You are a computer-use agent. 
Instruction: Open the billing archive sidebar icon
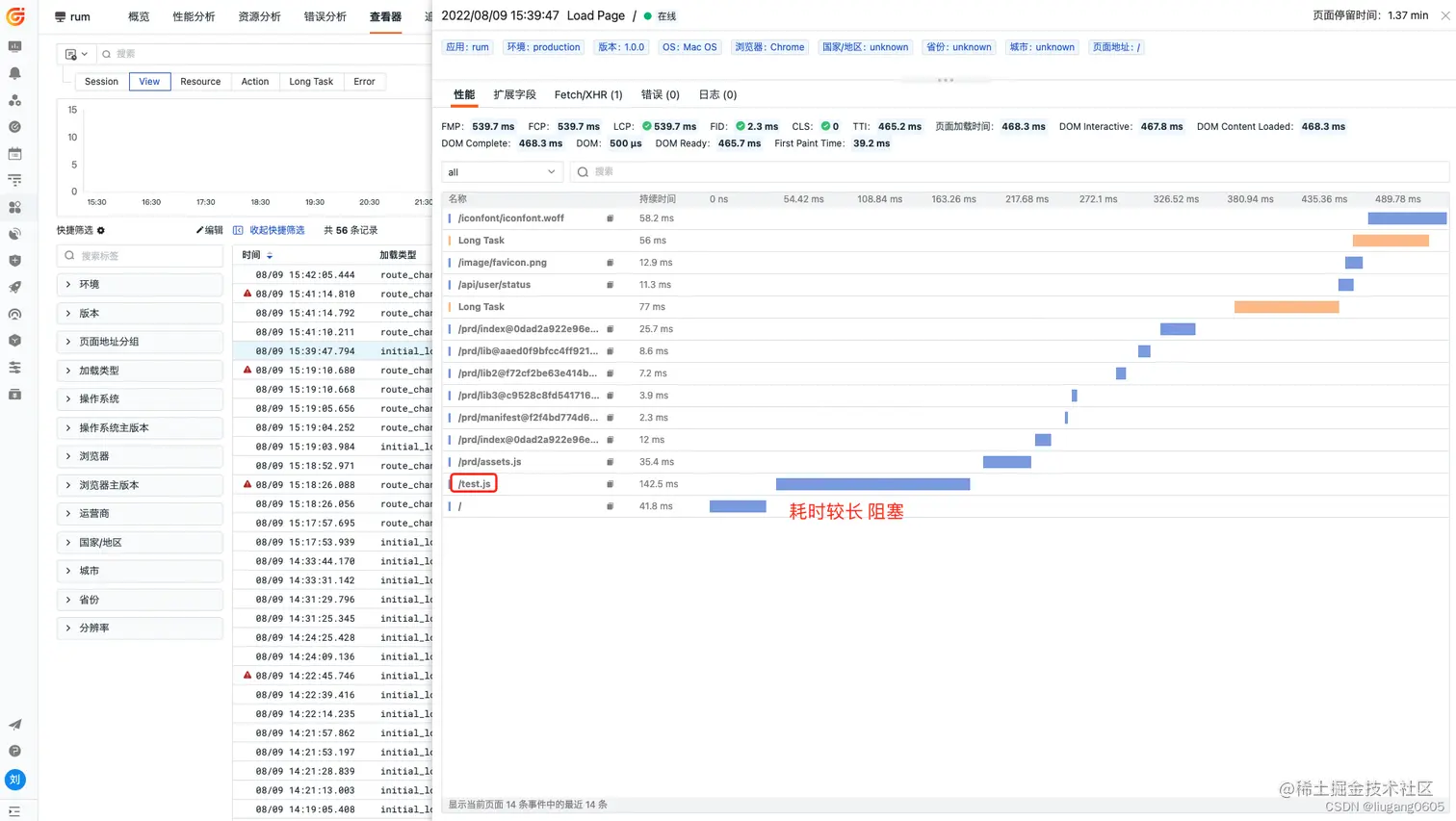tap(15, 395)
